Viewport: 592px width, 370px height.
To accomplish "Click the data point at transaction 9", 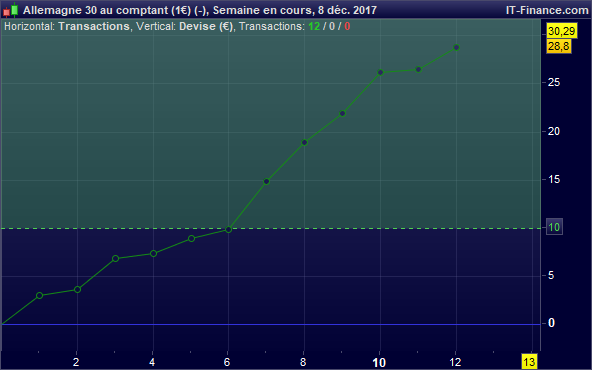I will tap(342, 113).
